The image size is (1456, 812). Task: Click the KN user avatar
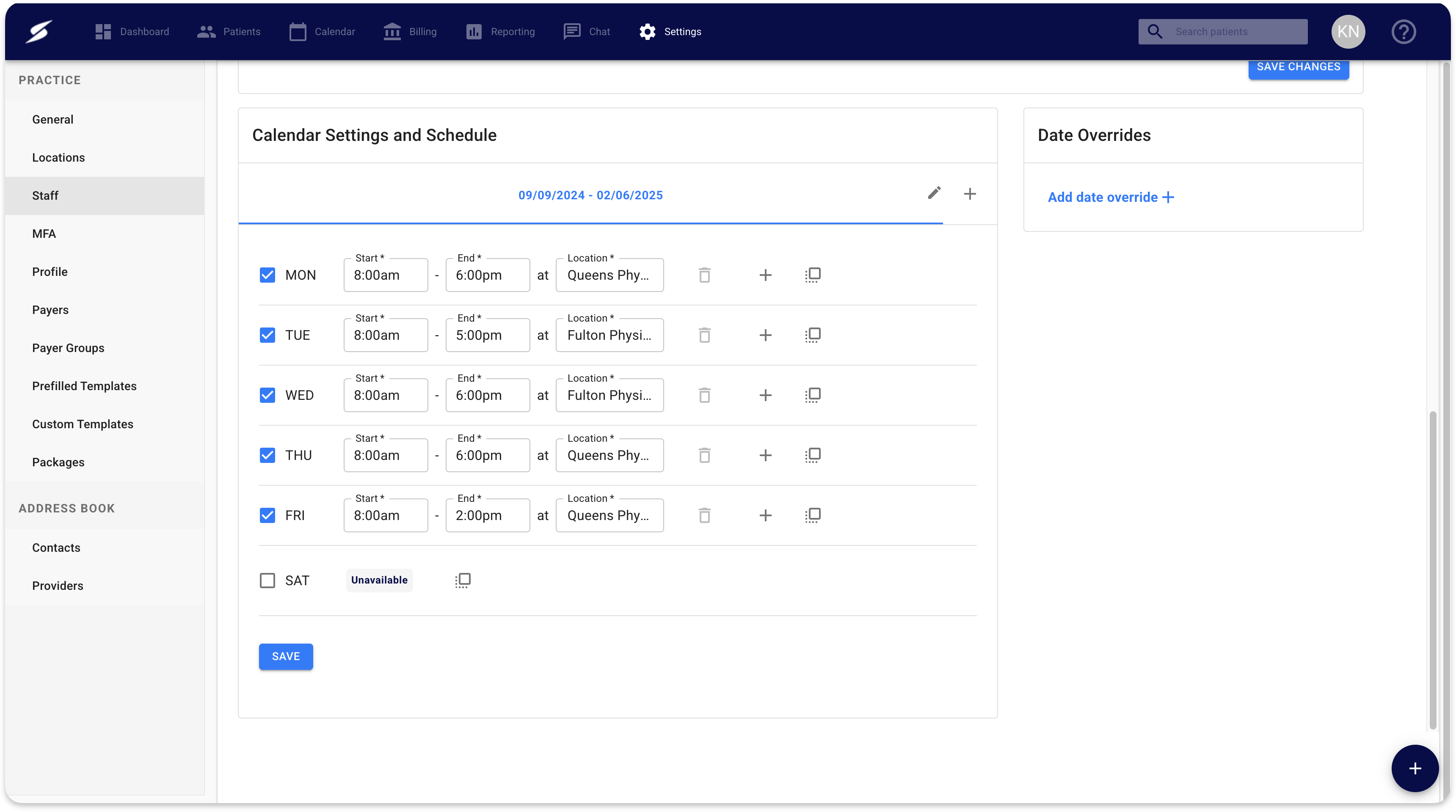[1348, 32]
